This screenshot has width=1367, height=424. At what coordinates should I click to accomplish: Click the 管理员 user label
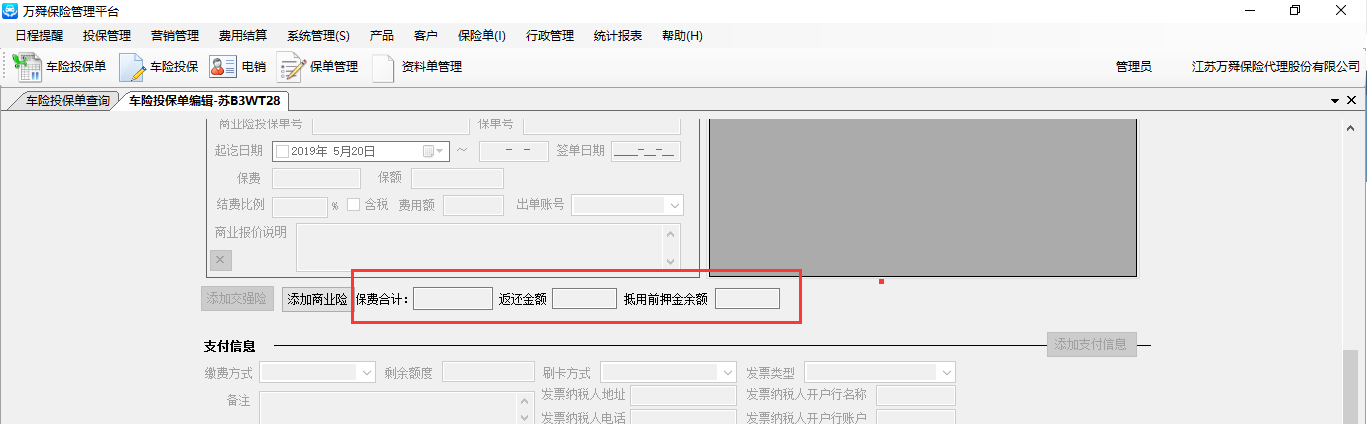click(1133, 67)
